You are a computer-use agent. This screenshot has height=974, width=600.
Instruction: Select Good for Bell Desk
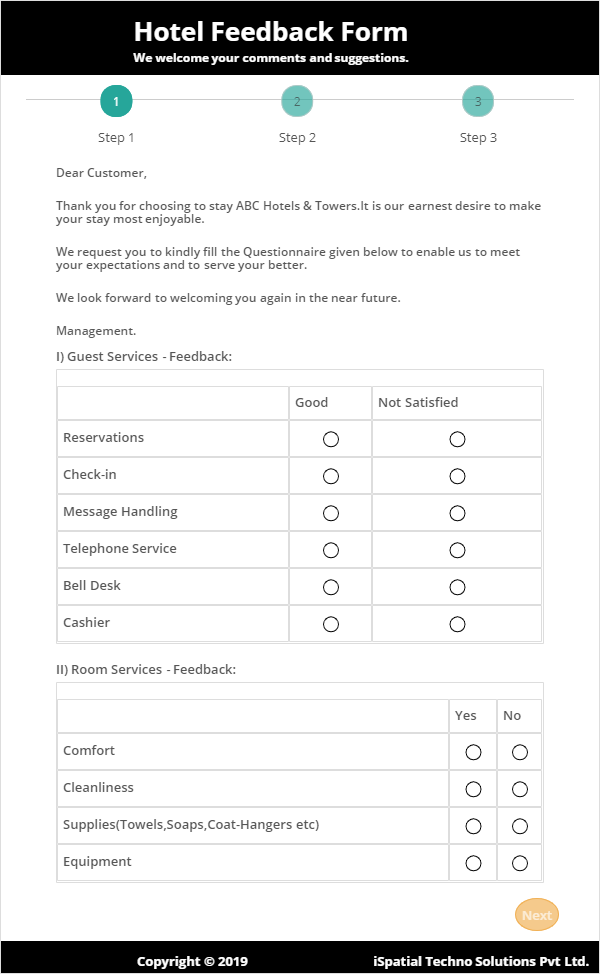[331, 587]
